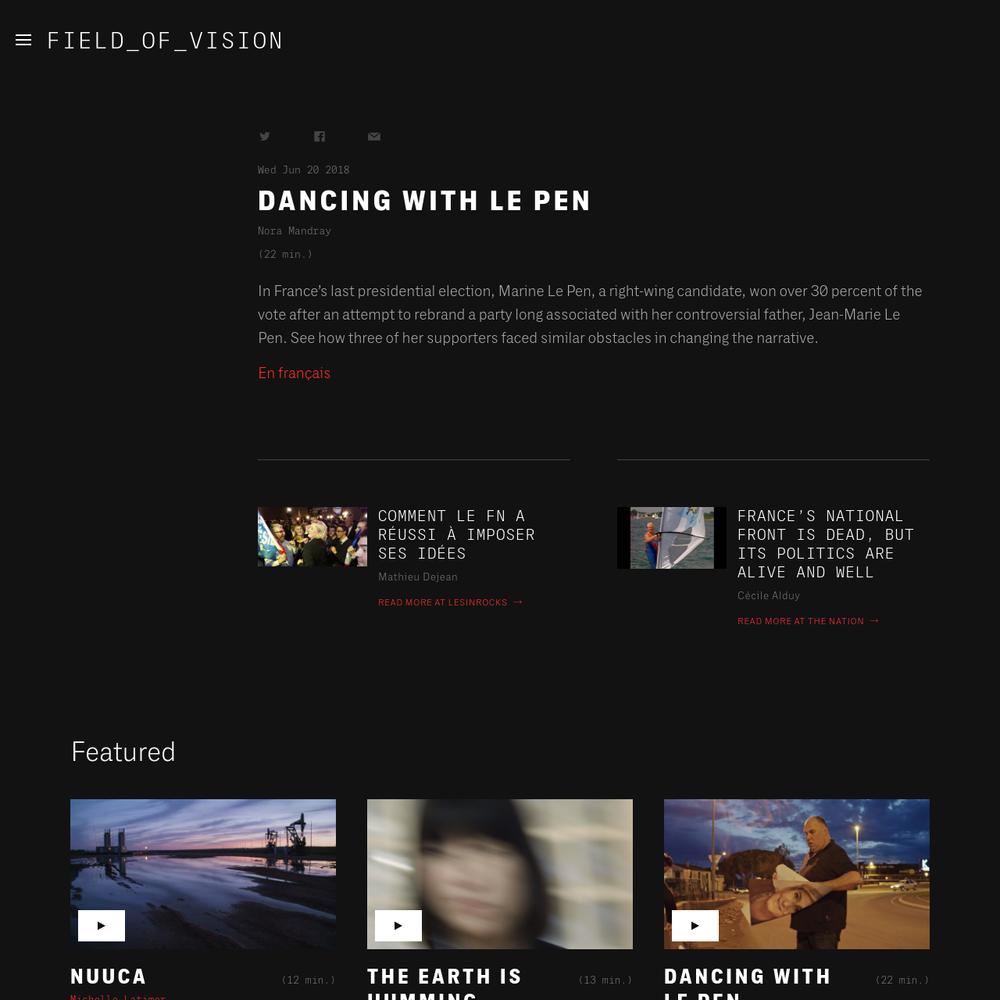Open the Le FN crowd article thumbnail
The image size is (1000, 1000).
(x=312, y=537)
